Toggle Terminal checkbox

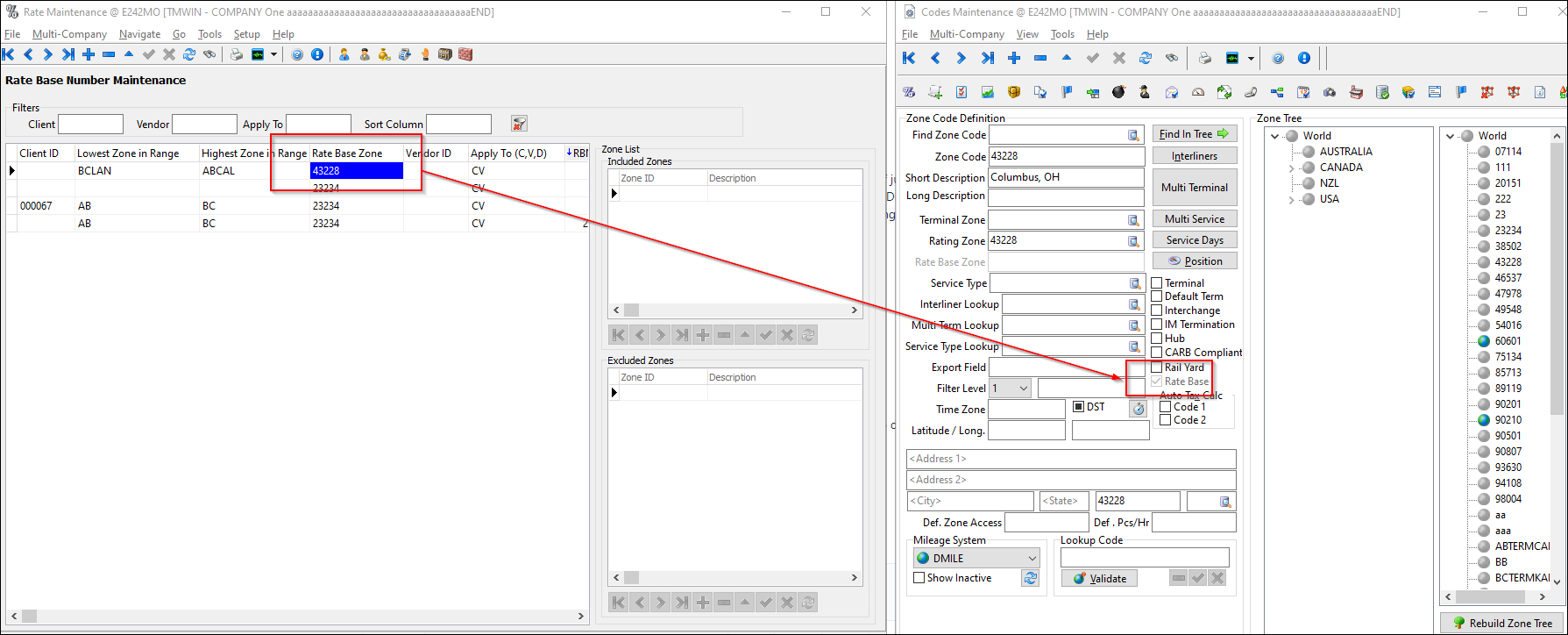click(x=1157, y=283)
